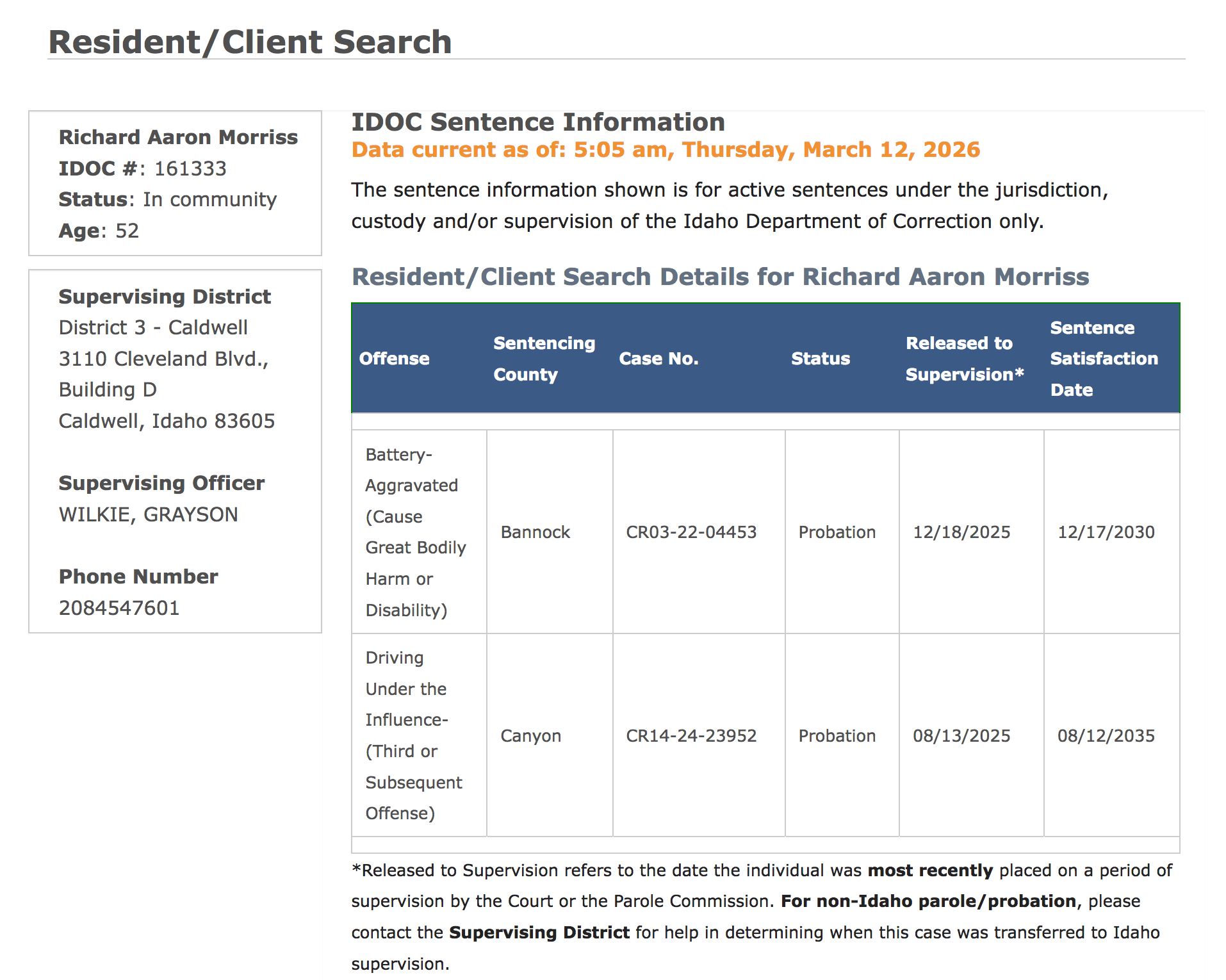Click the Richard Aaron Morriss name heading
The width and height of the screenshot is (1226, 980).
178,137
